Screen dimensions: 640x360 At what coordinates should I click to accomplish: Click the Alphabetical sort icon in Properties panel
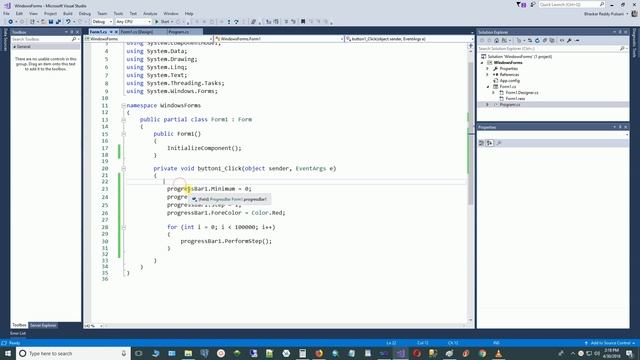pos(490,143)
